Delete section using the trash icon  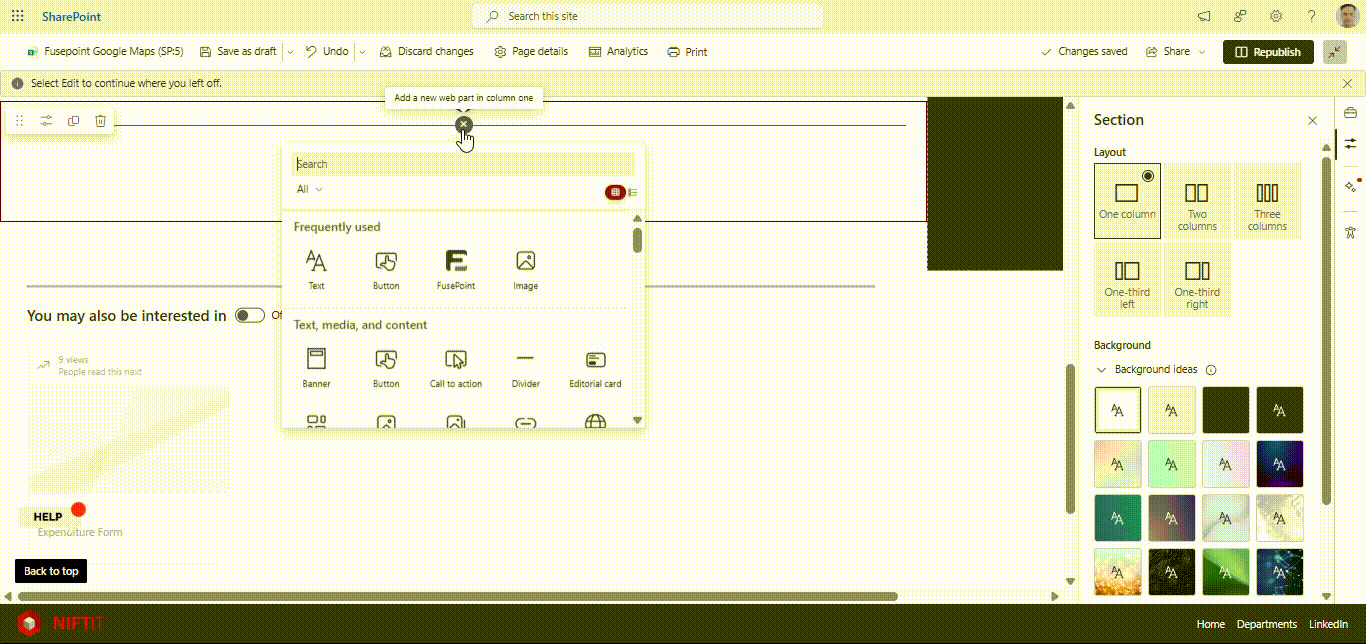(100, 121)
